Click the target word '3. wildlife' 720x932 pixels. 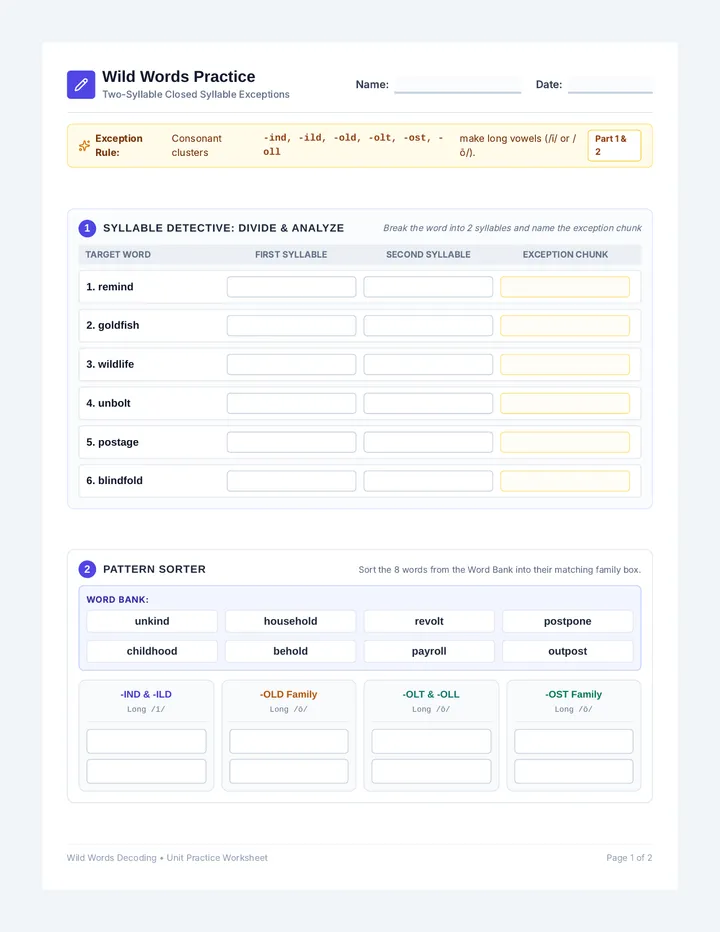110,364
